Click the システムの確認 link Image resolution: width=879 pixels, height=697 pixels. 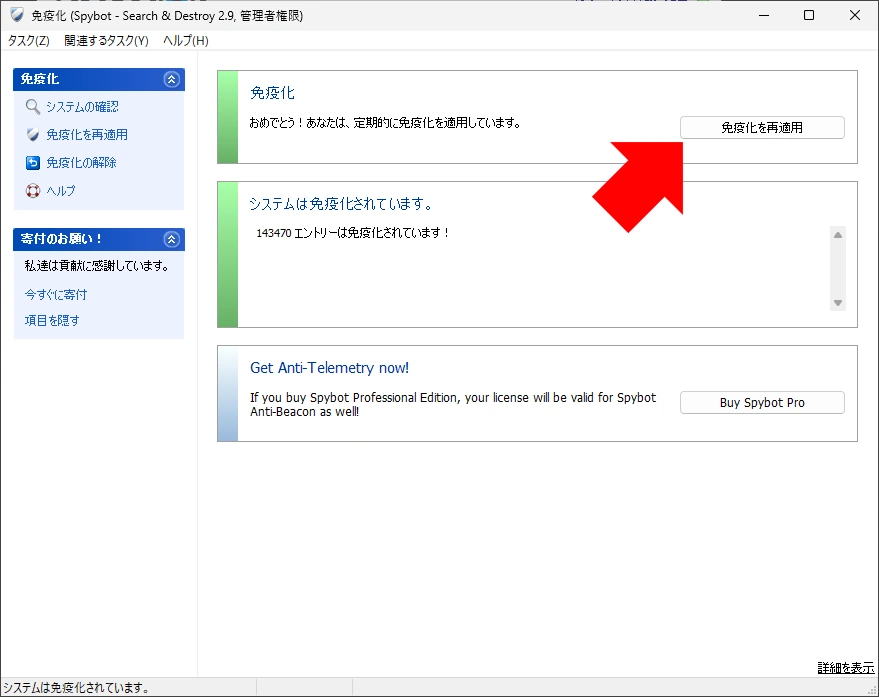click(82, 107)
